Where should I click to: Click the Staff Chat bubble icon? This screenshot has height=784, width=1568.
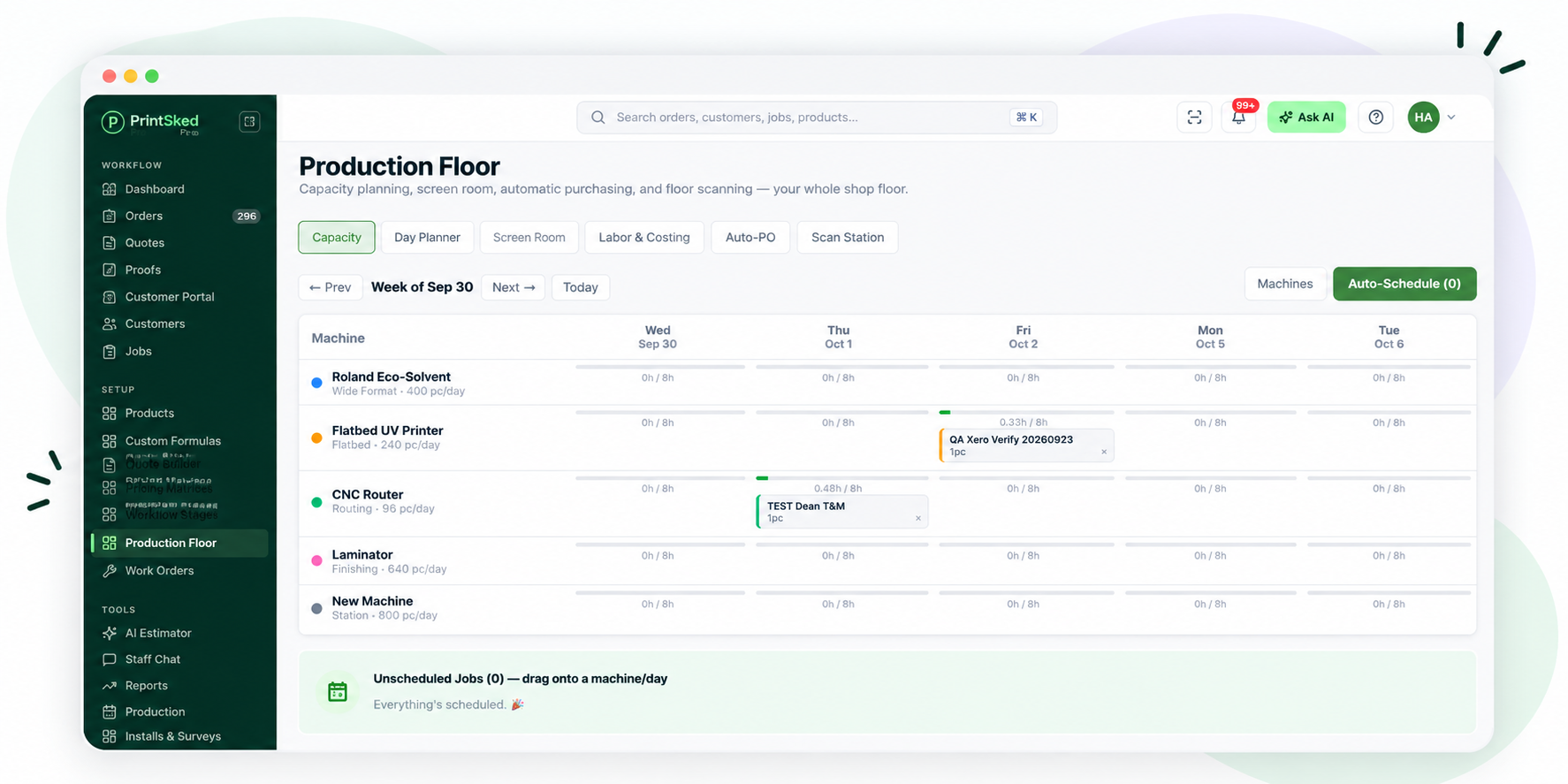[110, 659]
